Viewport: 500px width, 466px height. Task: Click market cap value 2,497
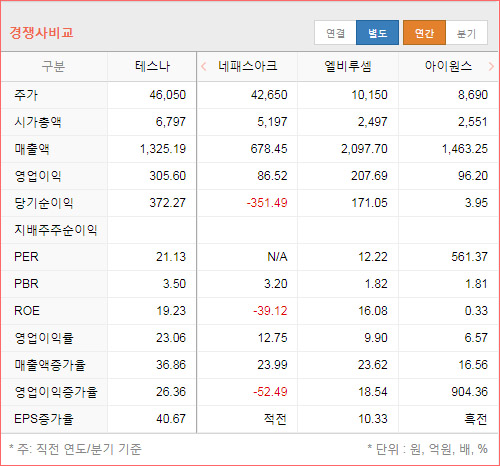pyautogui.click(x=373, y=122)
